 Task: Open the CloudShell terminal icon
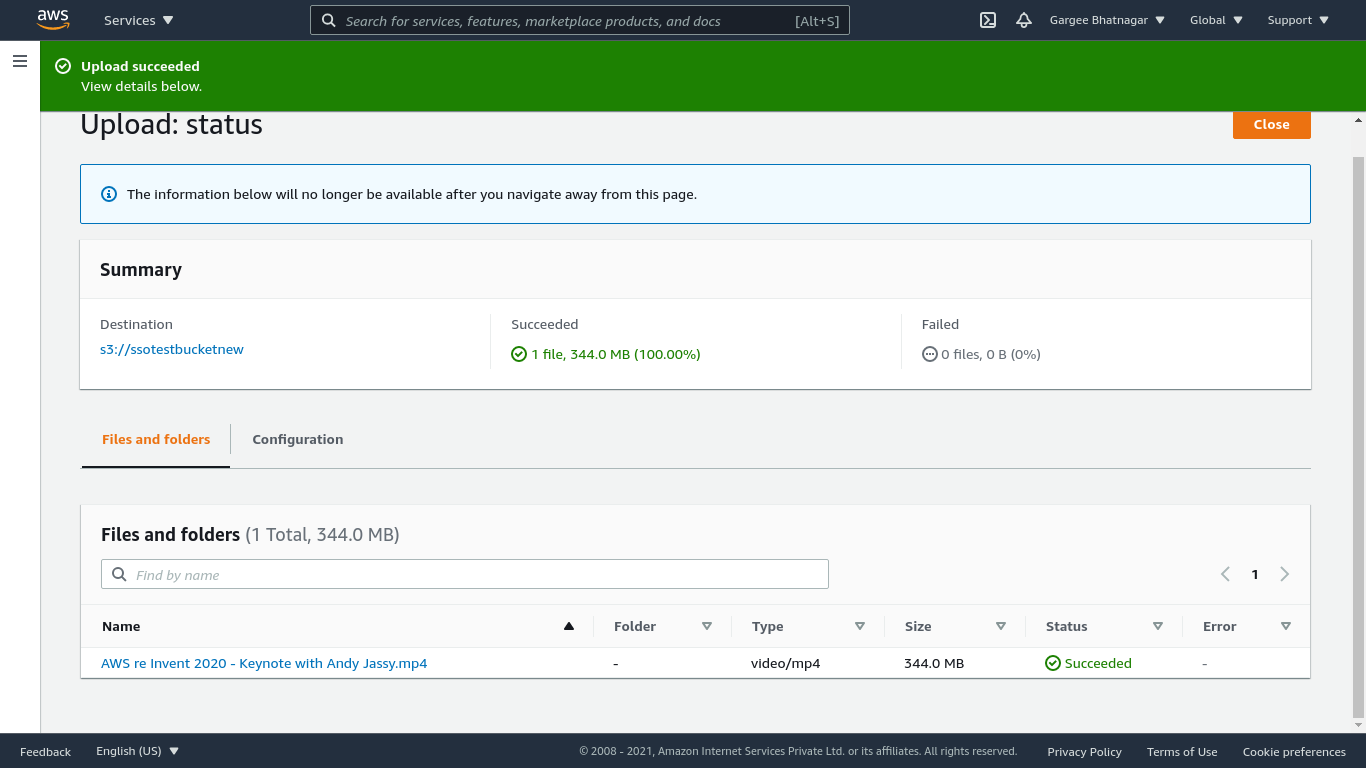click(x=988, y=20)
